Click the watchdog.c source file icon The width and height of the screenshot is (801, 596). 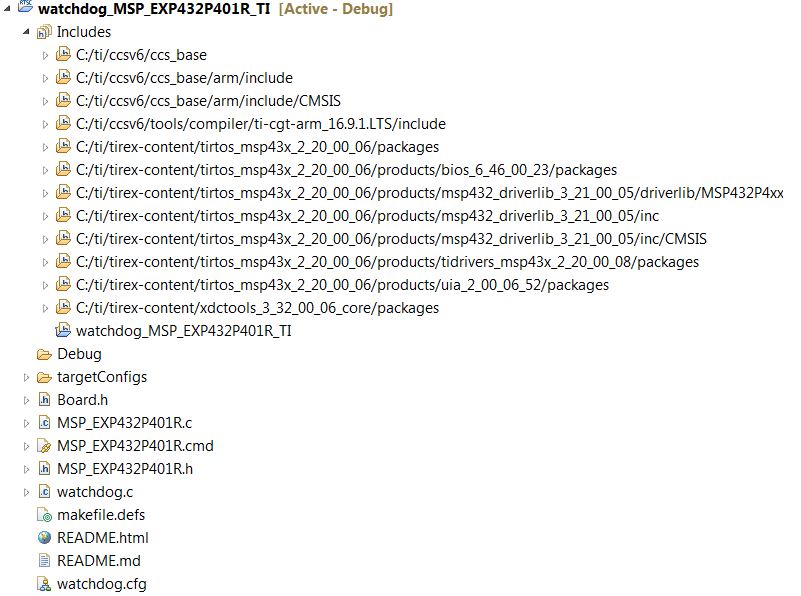click(44, 492)
